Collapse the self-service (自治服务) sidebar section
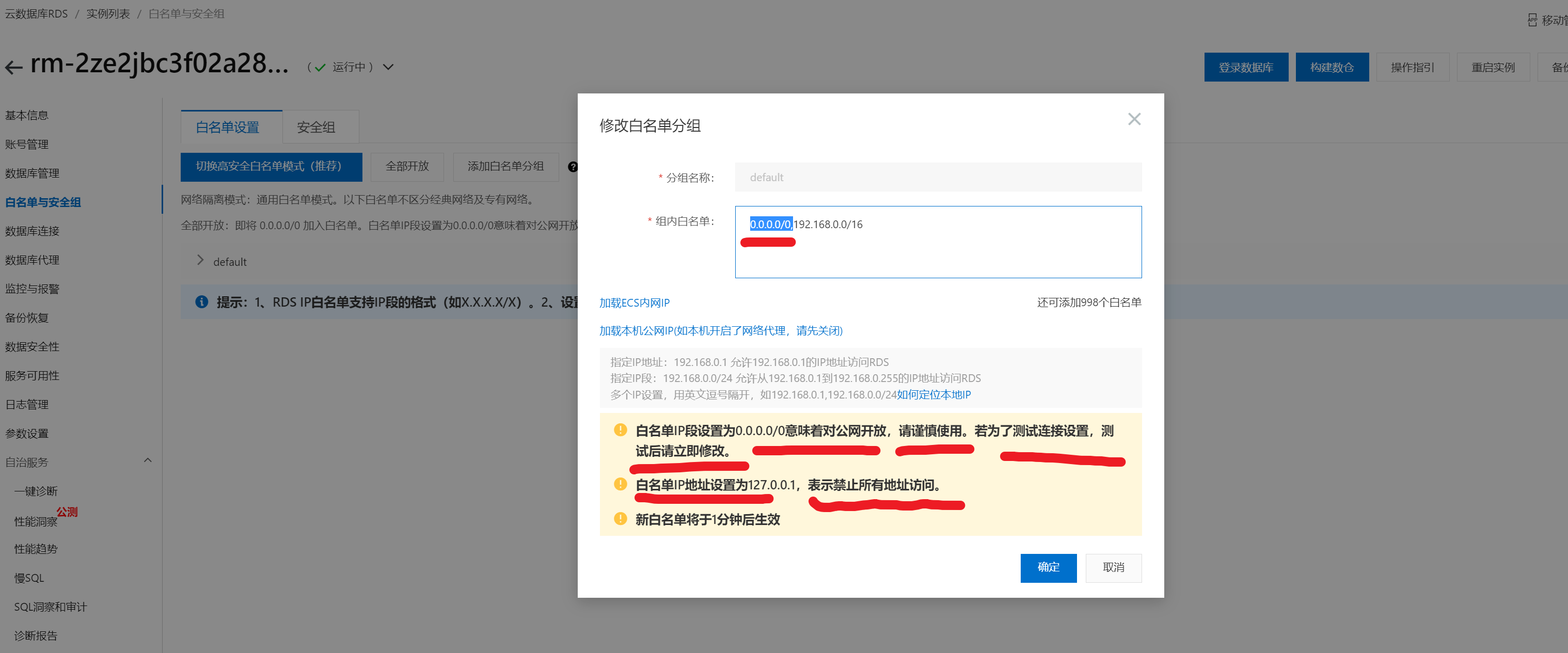This screenshot has width=1568, height=653. [x=147, y=460]
